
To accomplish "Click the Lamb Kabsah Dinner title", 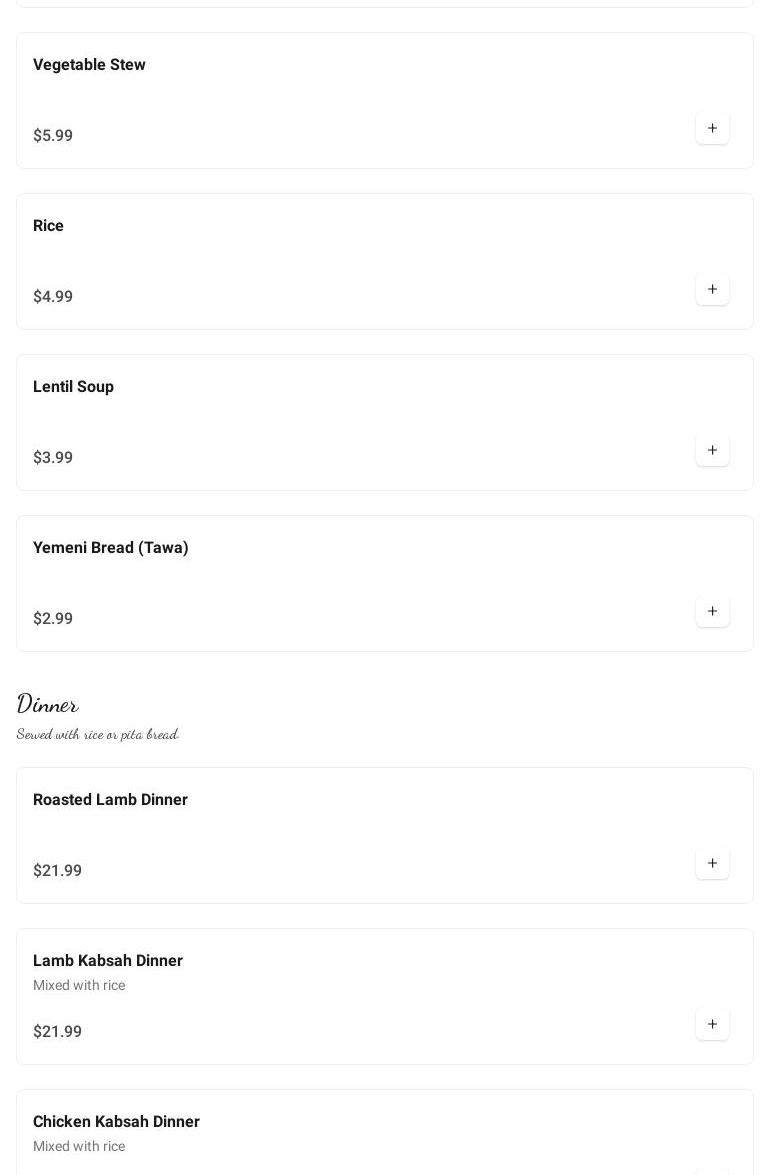I will [x=108, y=961].
